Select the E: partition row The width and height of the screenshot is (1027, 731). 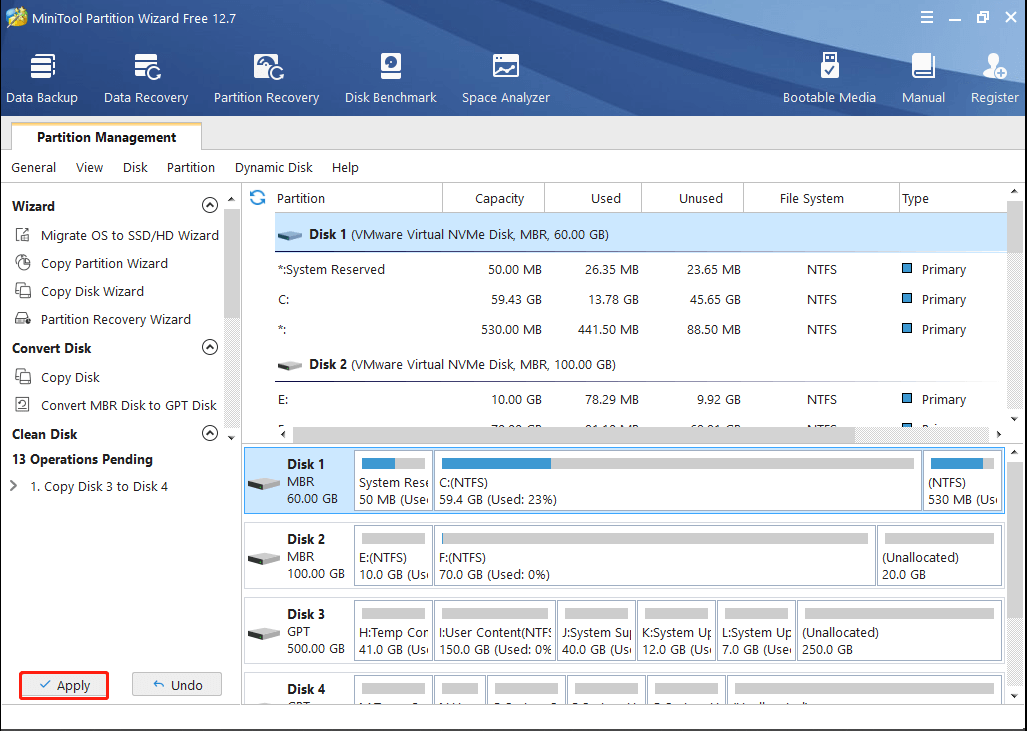click(641, 399)
